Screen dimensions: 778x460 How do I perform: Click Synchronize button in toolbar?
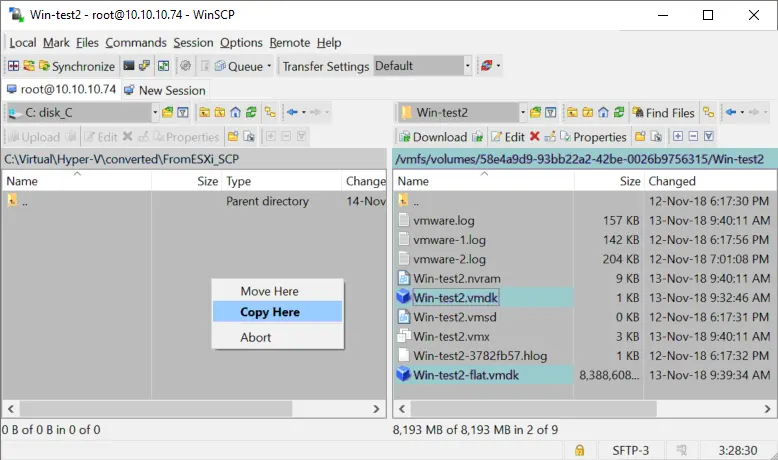tap(77, 66)
